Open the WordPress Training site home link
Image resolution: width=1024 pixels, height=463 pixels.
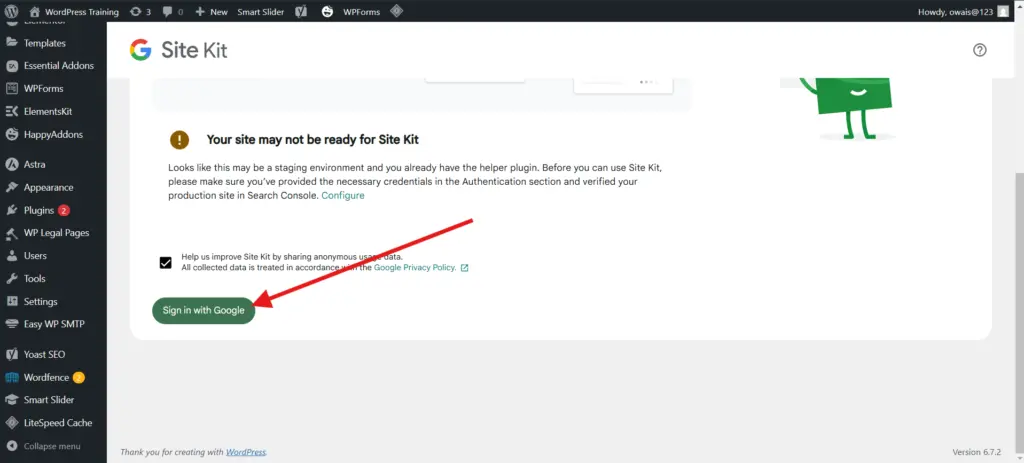[74, 12]
